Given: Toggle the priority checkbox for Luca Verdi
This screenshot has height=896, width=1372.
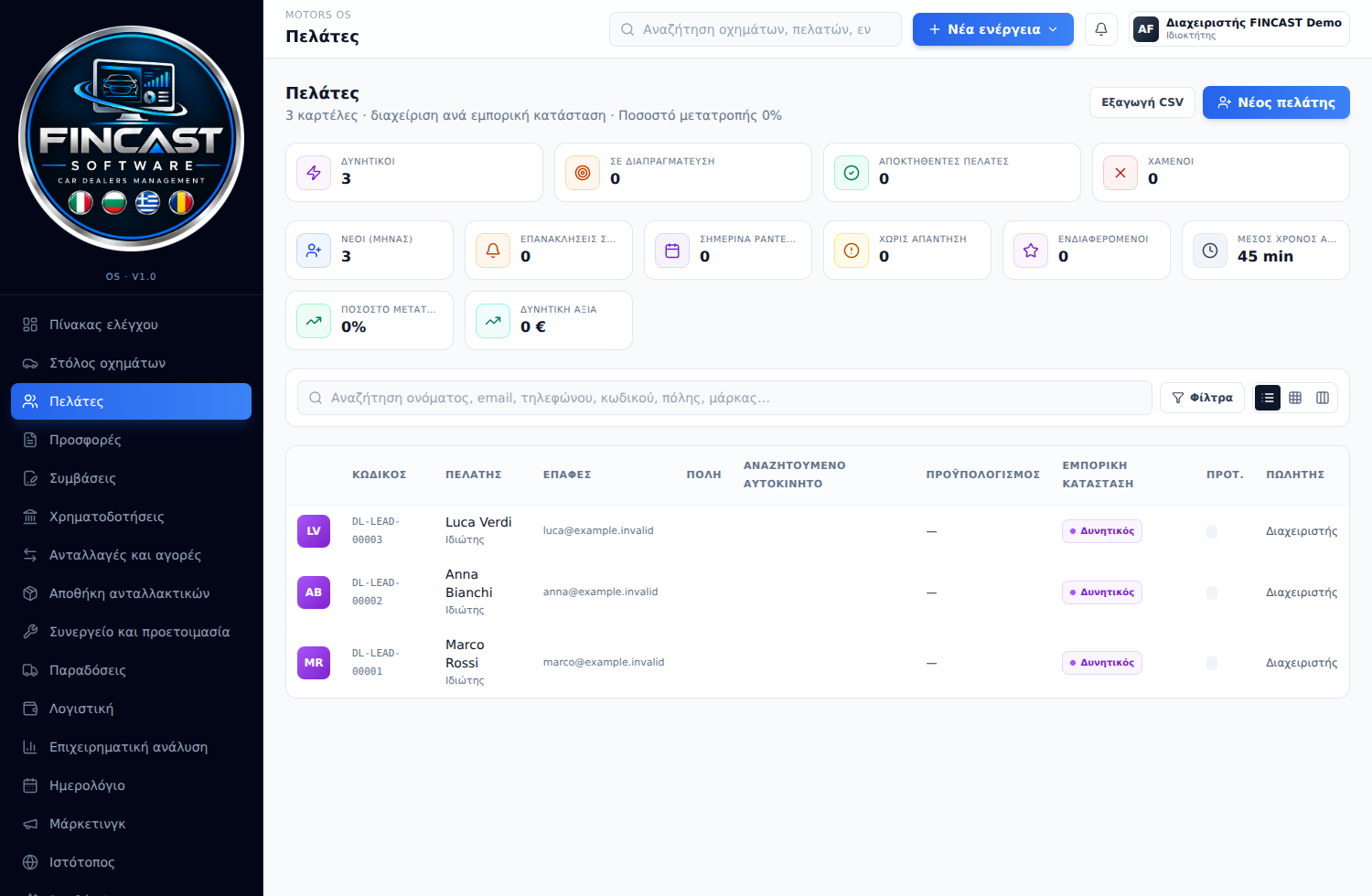Looking at the screenshot, I should tap(1212, 531).
